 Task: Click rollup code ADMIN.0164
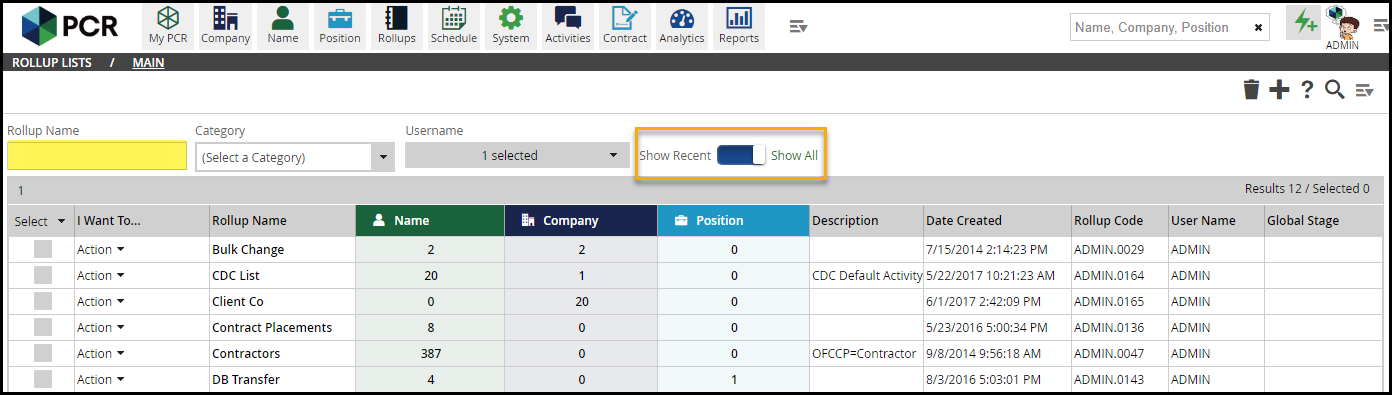(x=1109, y=276)
